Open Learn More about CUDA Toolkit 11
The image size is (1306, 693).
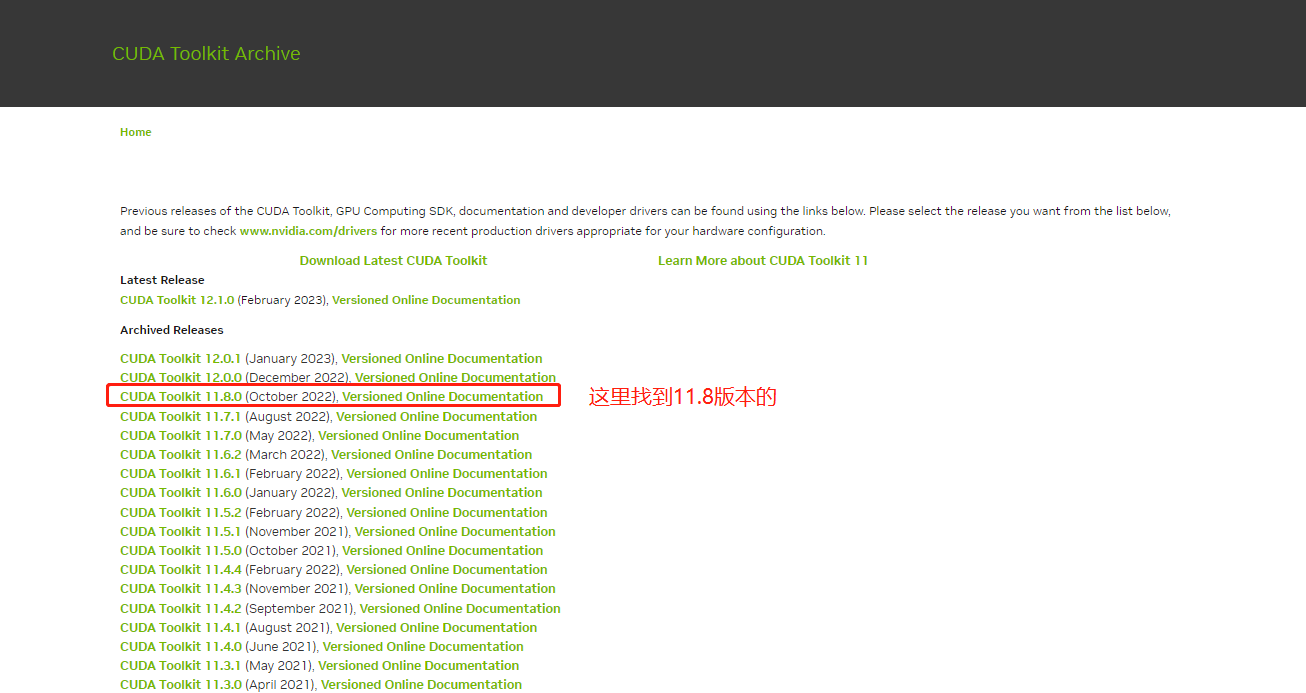[x=763, y=261]
